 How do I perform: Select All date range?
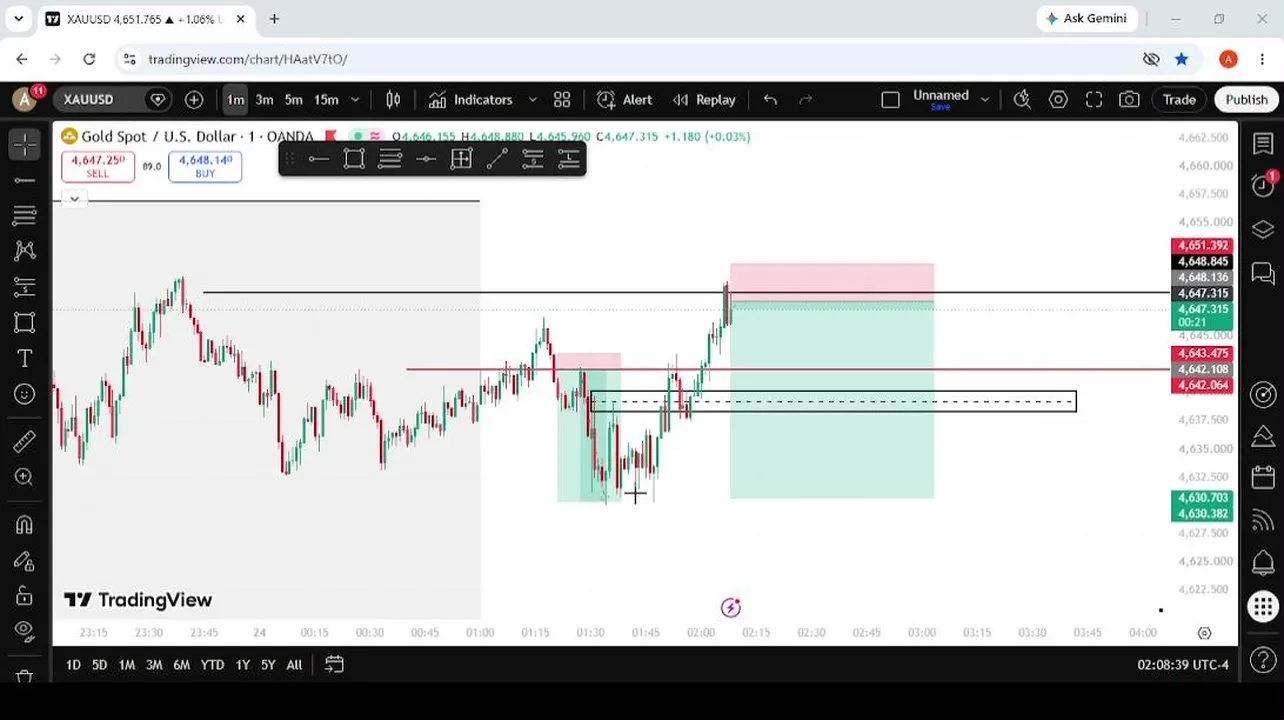[x=294, y=664]
